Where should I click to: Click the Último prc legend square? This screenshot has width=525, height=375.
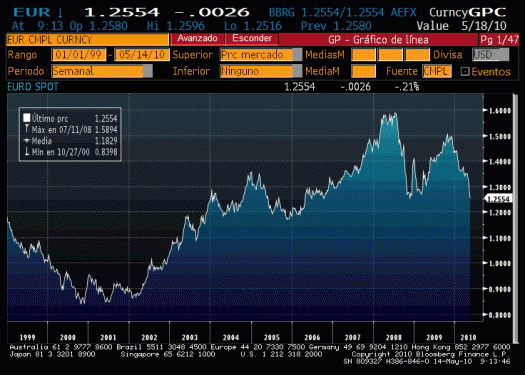[27, 118]
